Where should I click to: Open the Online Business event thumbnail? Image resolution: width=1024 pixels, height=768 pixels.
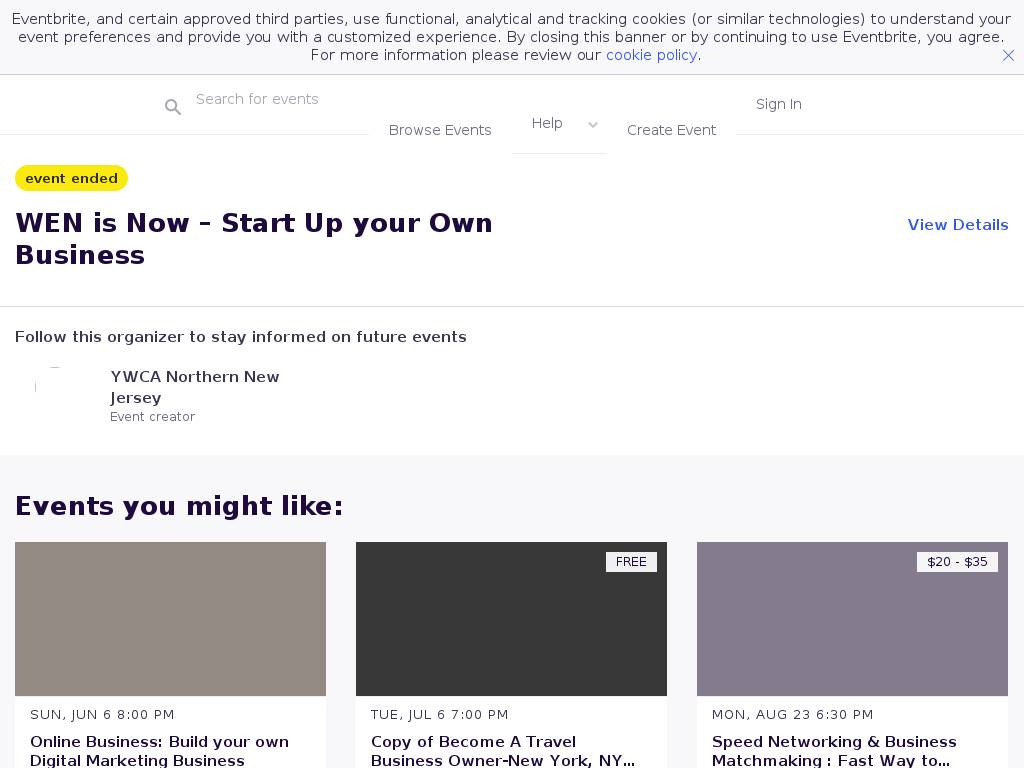(170, 619)
